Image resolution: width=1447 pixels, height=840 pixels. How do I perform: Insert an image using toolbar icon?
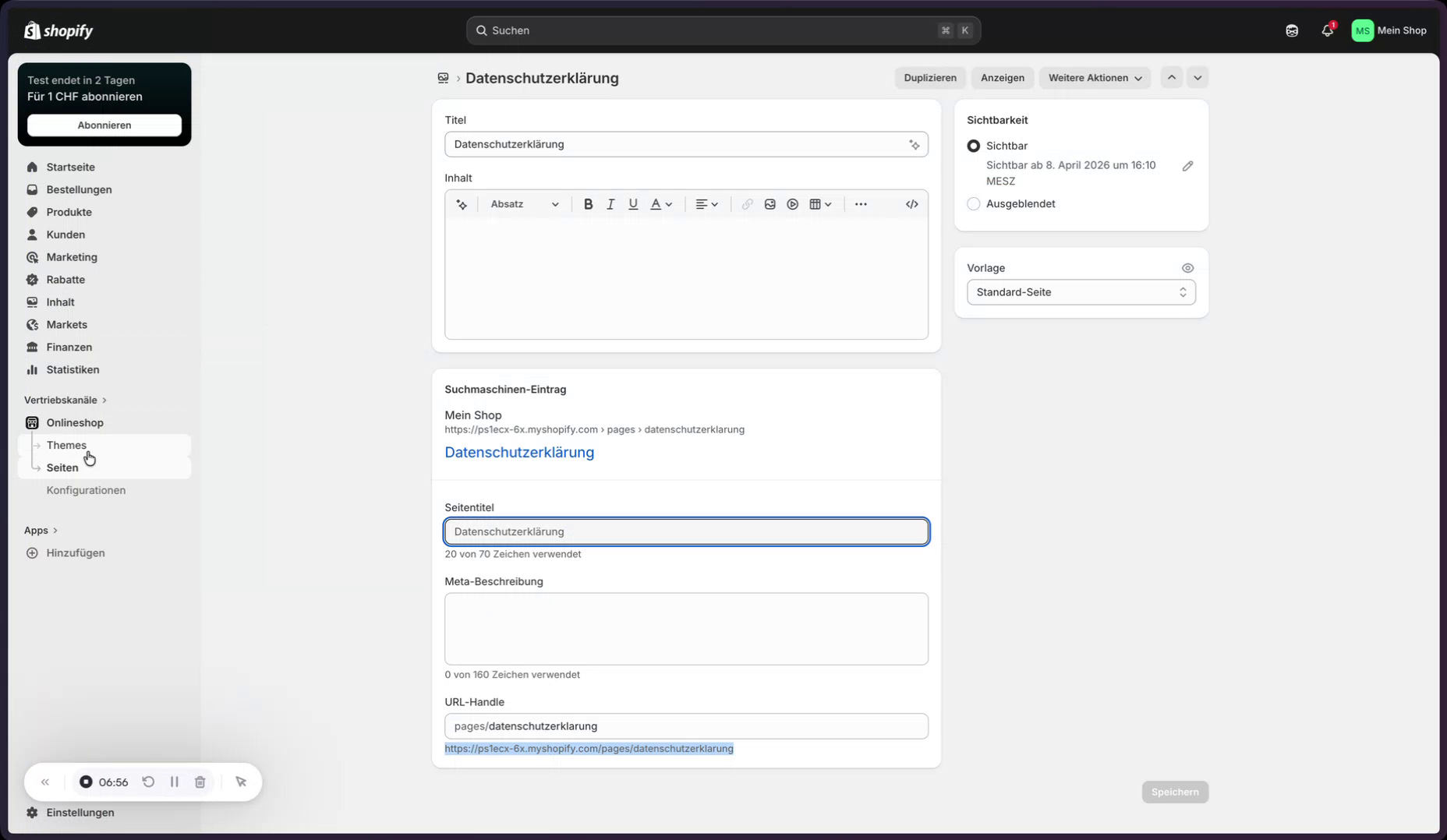pyautogui.click(x=769, y=204)
